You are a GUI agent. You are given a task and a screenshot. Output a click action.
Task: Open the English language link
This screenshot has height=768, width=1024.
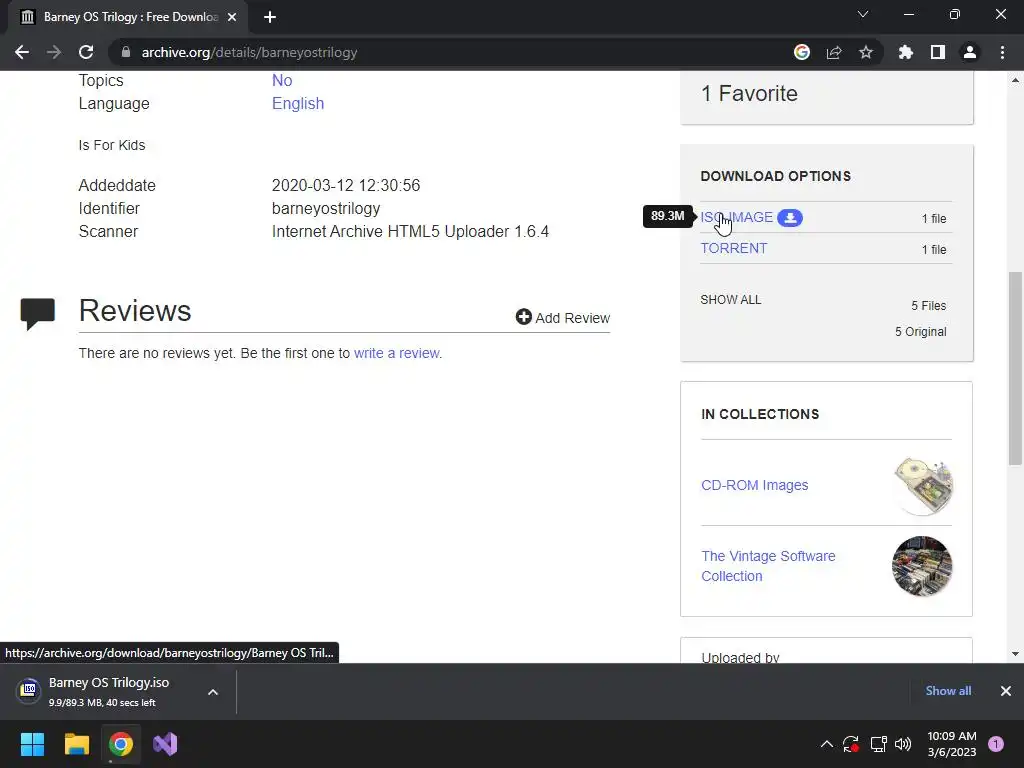[298, 104]
